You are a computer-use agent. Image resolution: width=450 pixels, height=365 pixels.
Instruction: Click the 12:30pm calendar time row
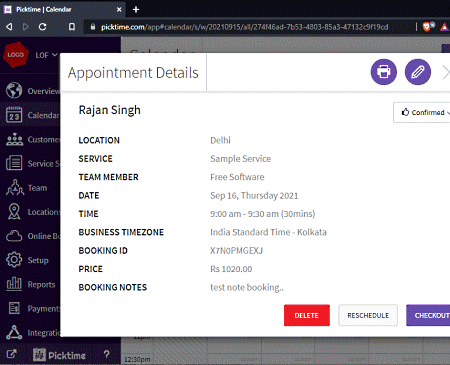[x=137, y=359]
